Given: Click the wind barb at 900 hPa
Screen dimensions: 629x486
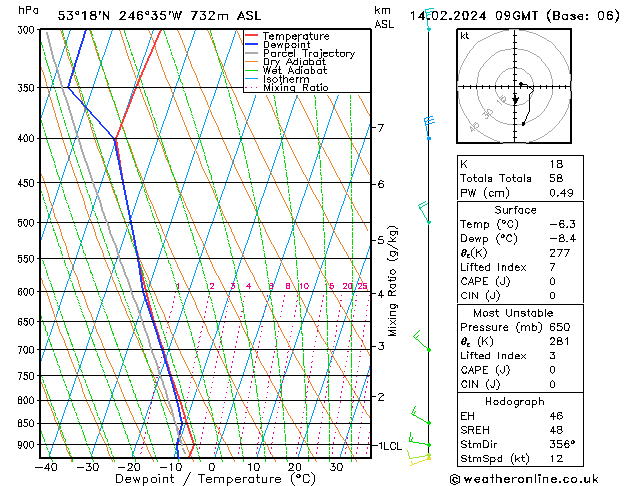Looking at the screenshot, I should coord(419,439).
